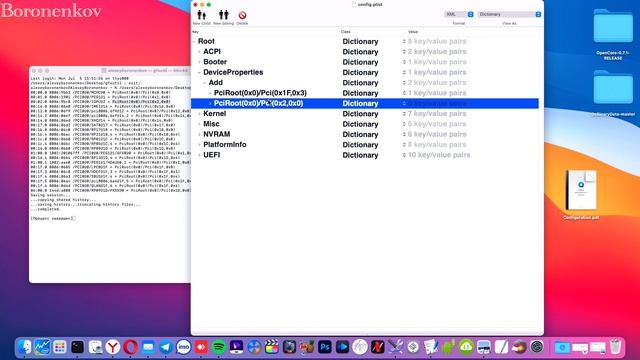
Task: Select the PciRoot(0x0)/Pci(0x2,0x0) row
Action: pyautogui.click(x=365, y=103)
